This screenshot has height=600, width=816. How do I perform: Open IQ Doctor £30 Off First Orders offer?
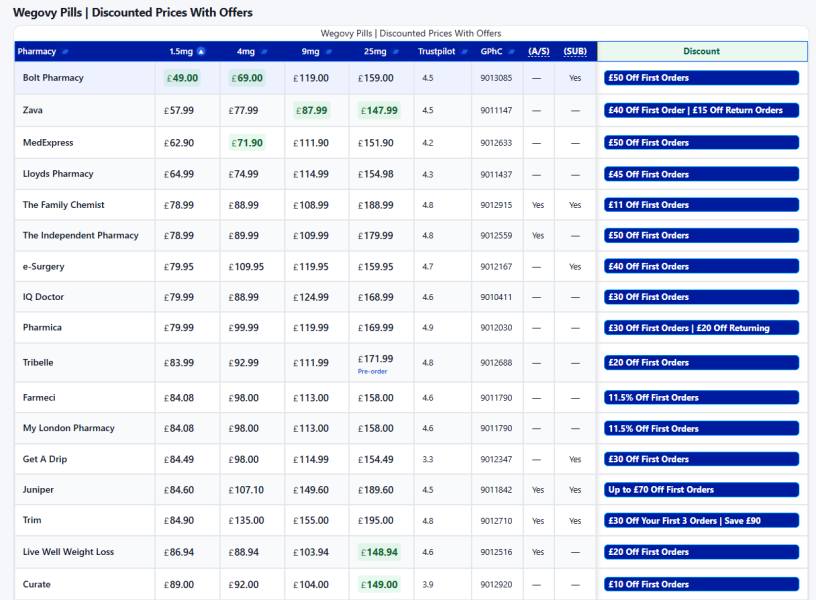click(702, 297)
